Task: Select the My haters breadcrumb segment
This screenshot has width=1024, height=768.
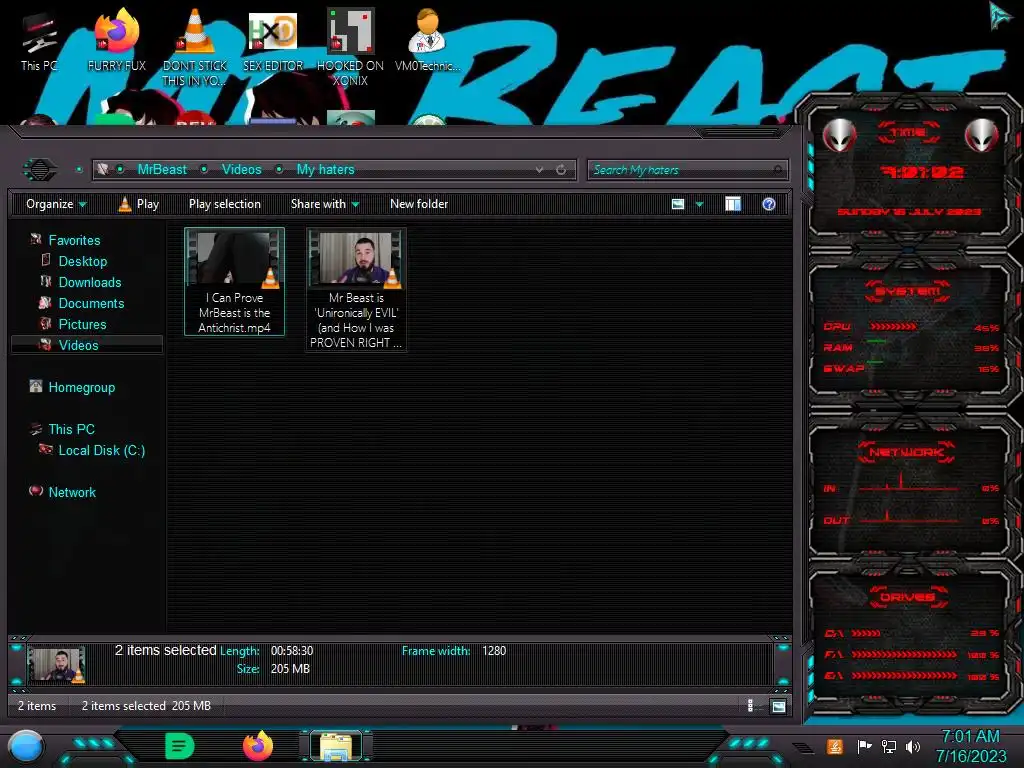Action: click(325, 170)
